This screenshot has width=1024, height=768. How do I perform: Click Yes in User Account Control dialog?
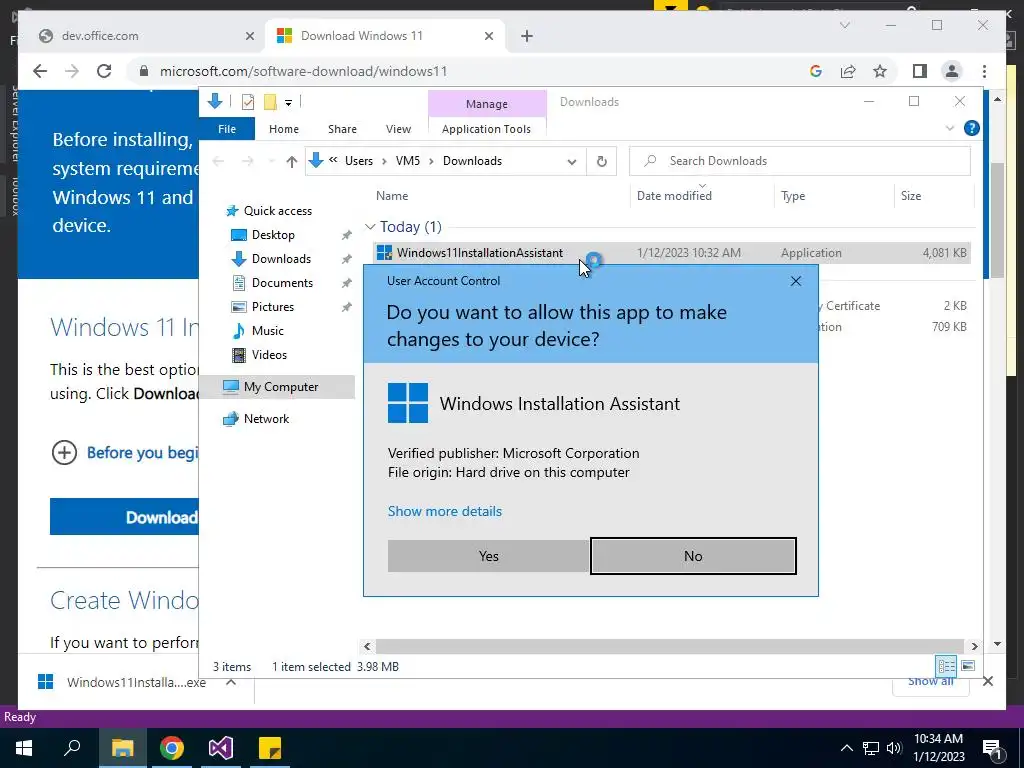point(488,556)
